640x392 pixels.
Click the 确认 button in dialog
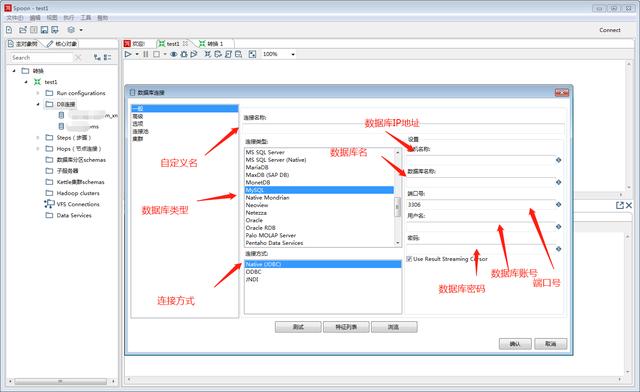[515, 344]
